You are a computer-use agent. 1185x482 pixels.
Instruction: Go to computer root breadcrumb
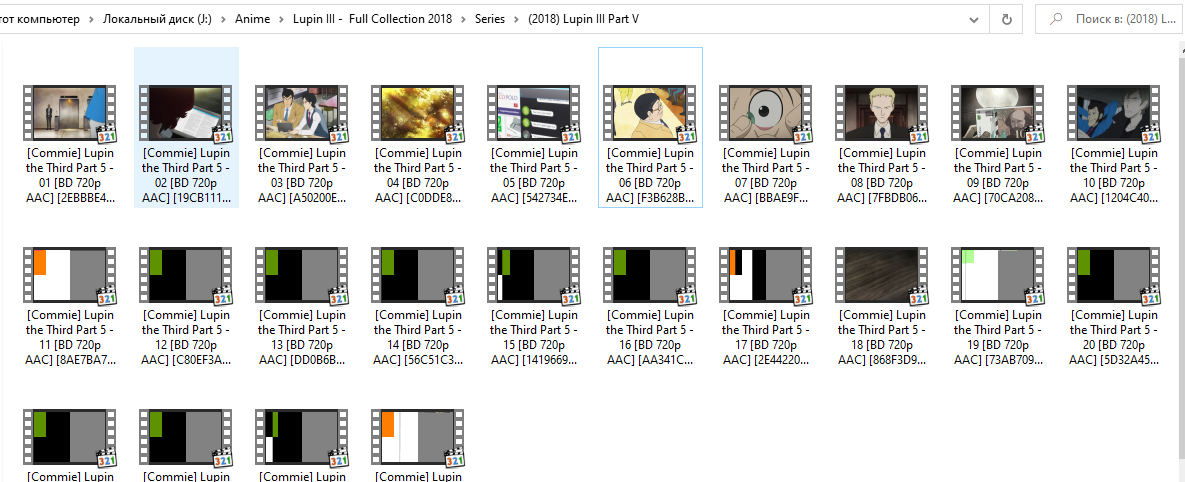(39, 20)
